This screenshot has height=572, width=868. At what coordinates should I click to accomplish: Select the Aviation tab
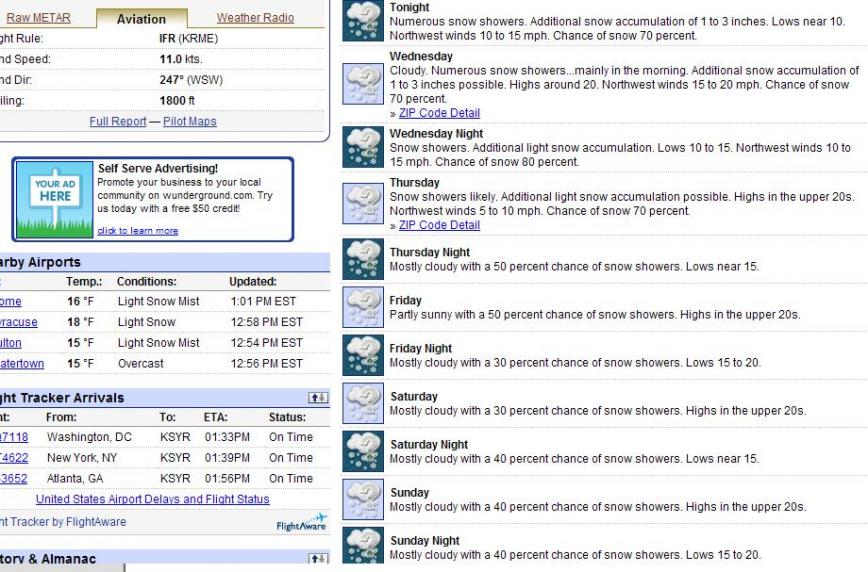141,19
